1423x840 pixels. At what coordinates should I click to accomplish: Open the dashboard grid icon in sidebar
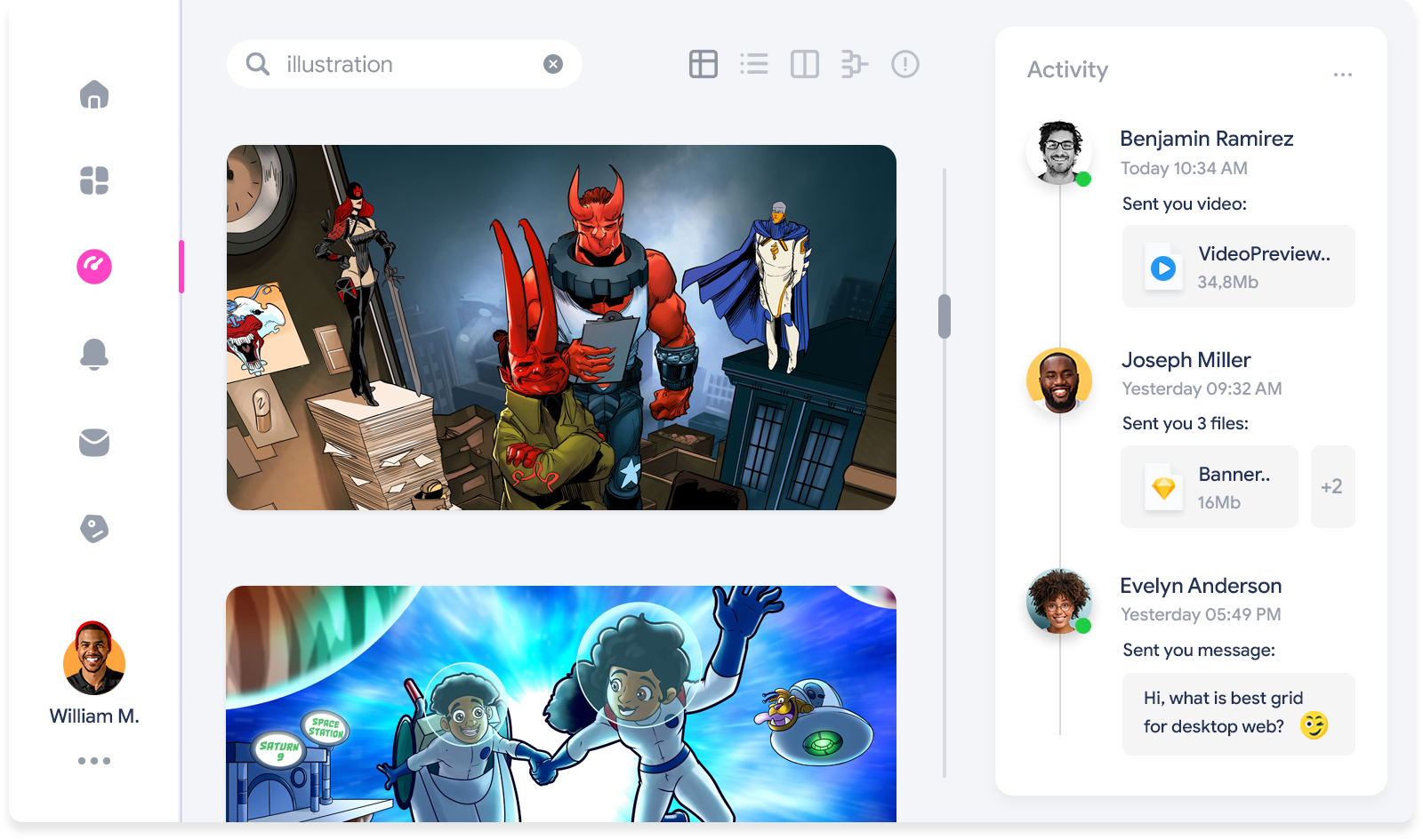click(x=94, y=180)
